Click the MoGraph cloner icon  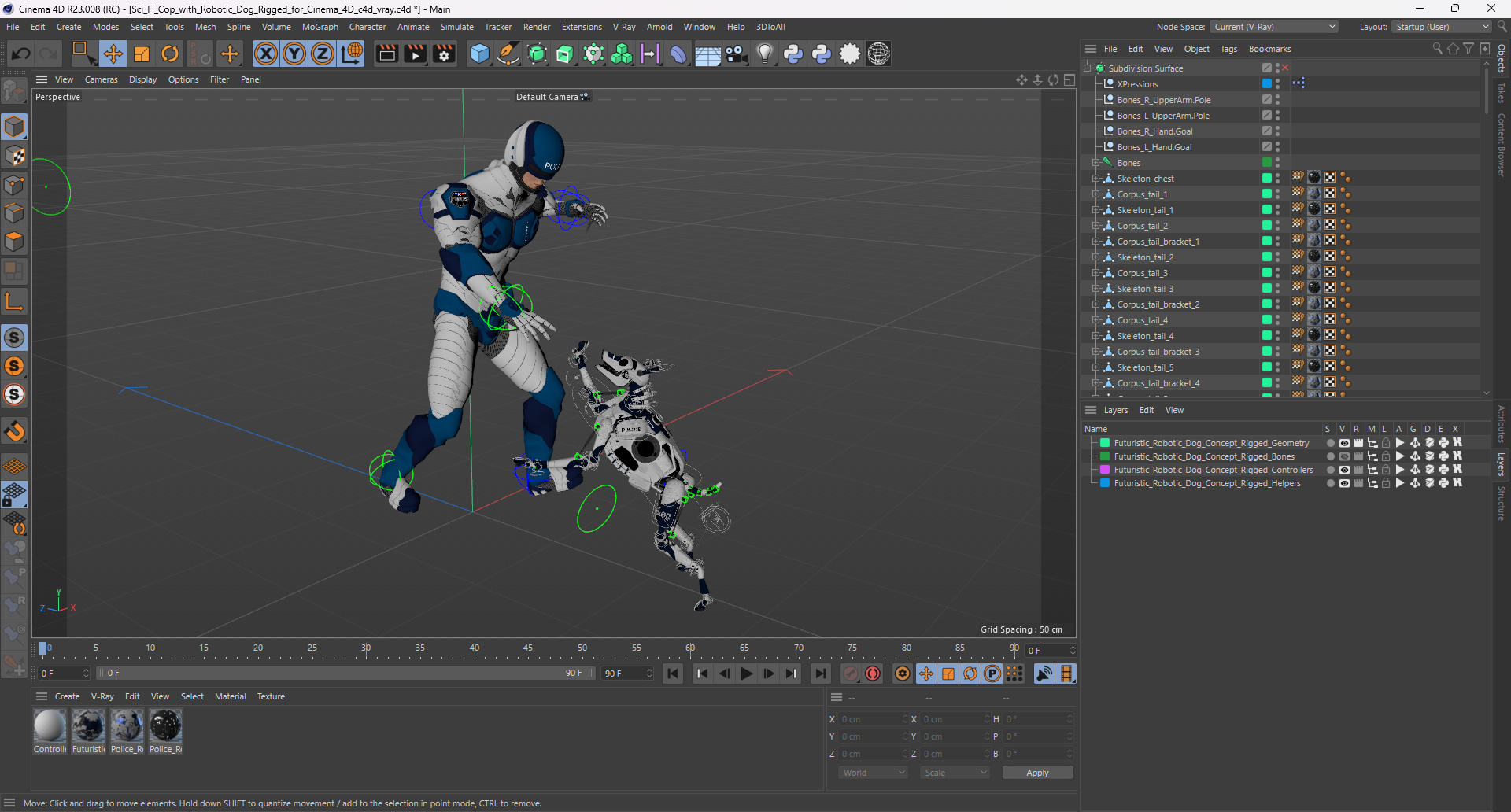click(x=622, y=54)
